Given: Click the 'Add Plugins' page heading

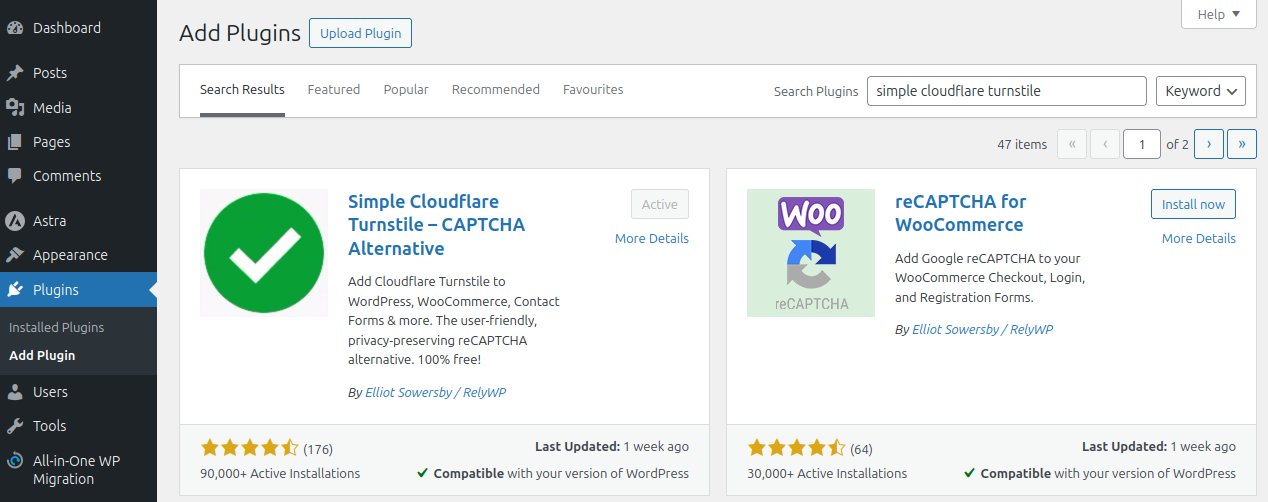Looking at the screenshot, I should (x=240, y=33).
